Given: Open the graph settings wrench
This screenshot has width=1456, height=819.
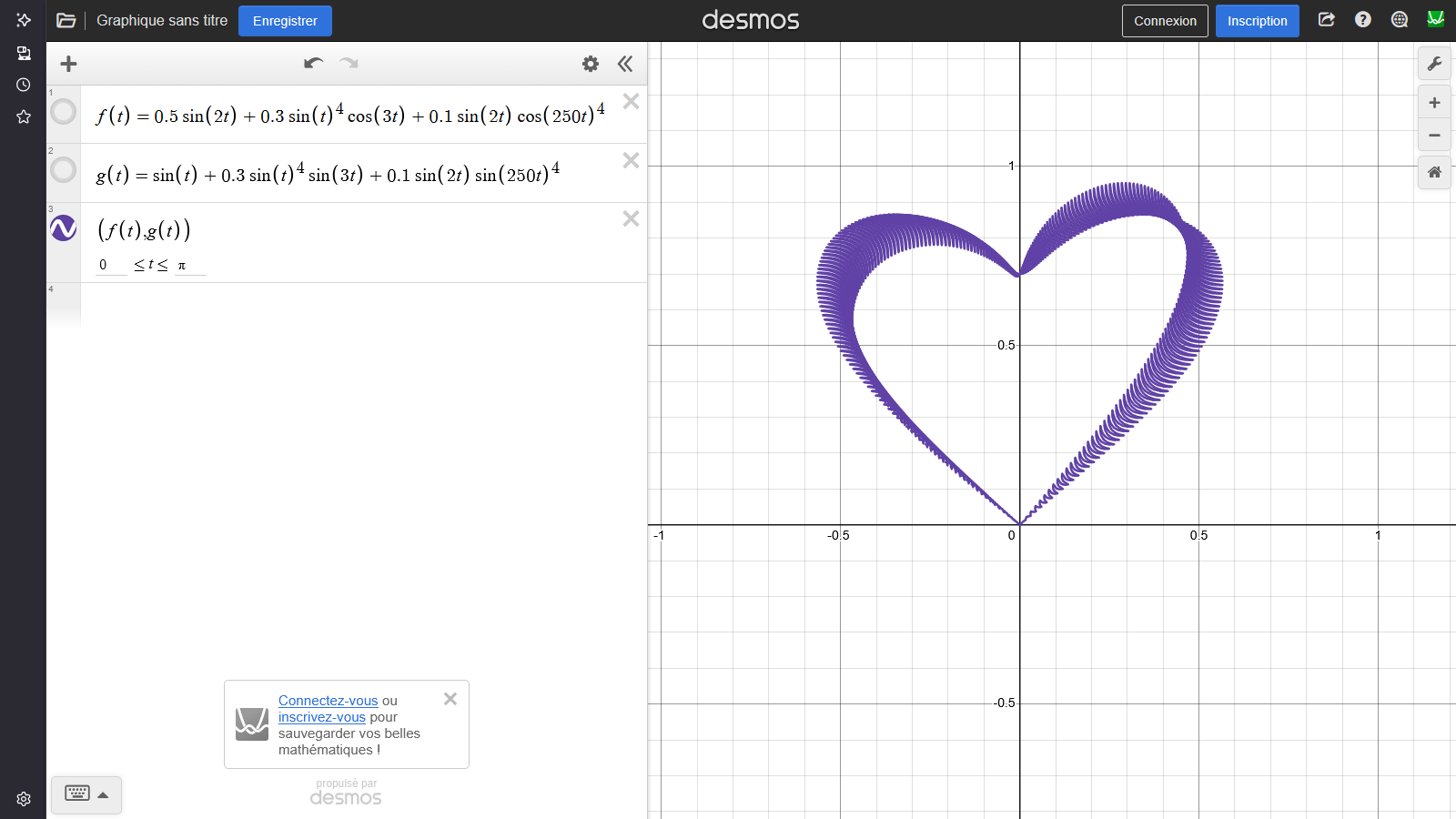Looking at the screenshot, I should tap(1434, 64).
